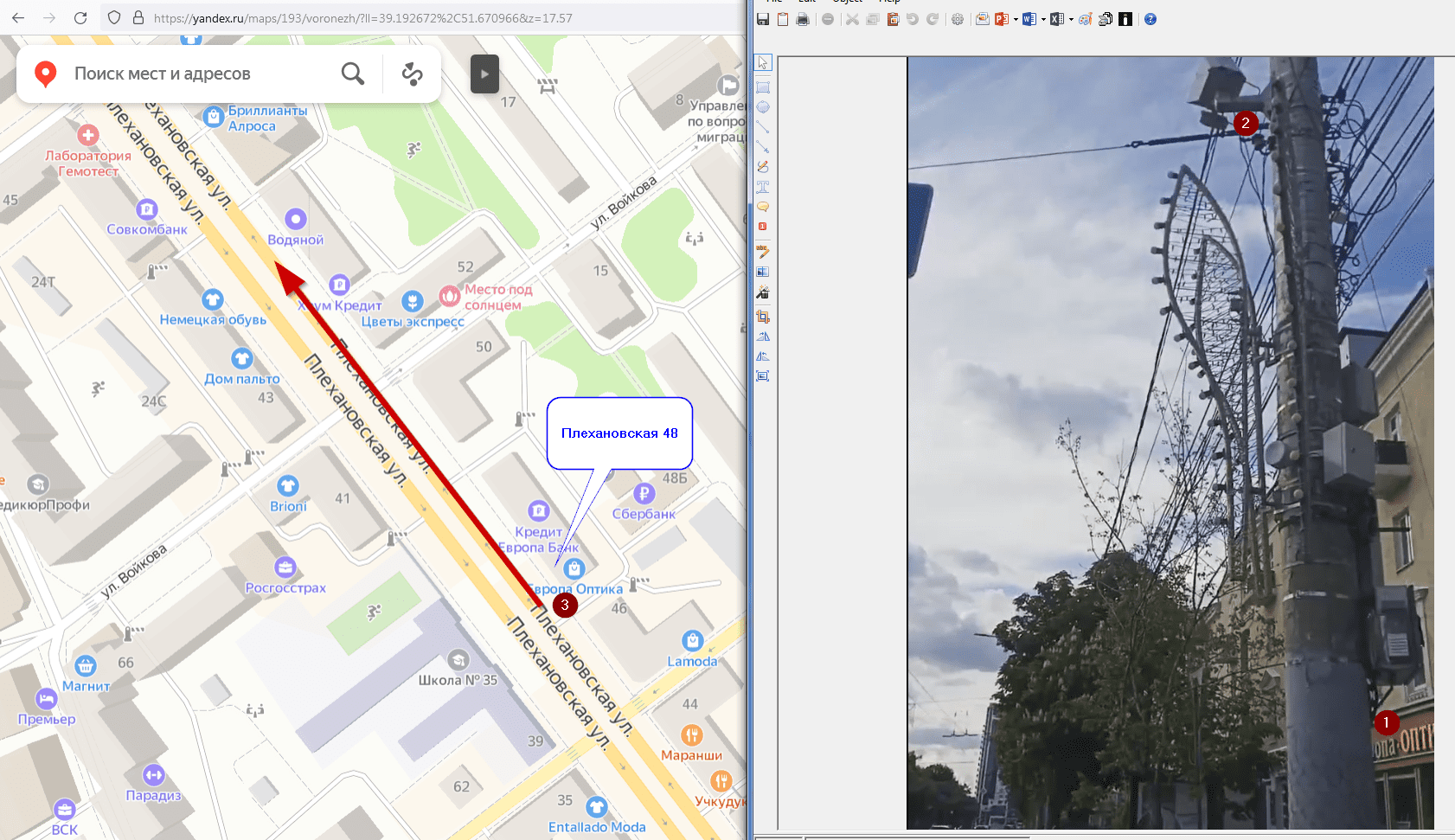The width and height of the screenshot is (1455, 840).
Task: Cut the selected object with scissors icon
Action: tap(852, 19)
